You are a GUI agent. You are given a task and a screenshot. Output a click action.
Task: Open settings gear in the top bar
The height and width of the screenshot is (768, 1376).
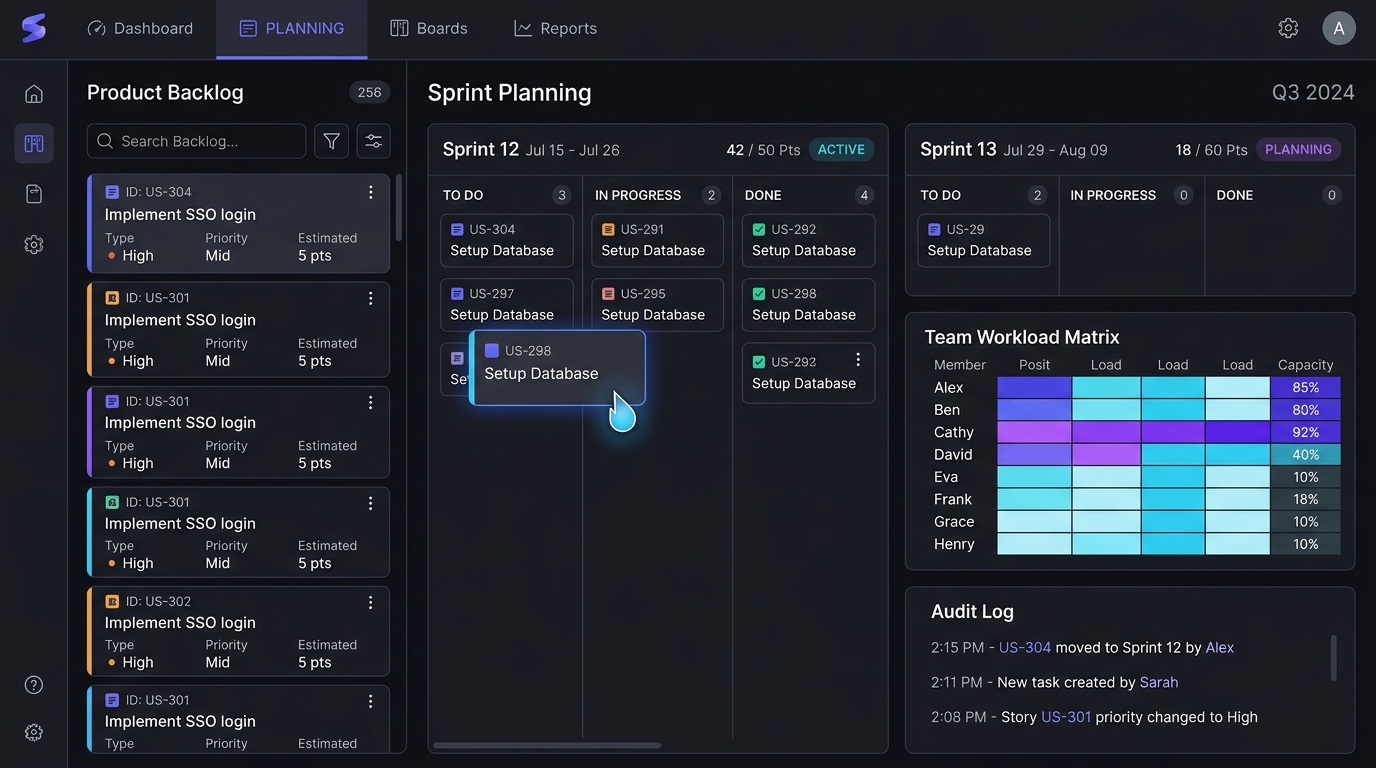click(1288, 28)
